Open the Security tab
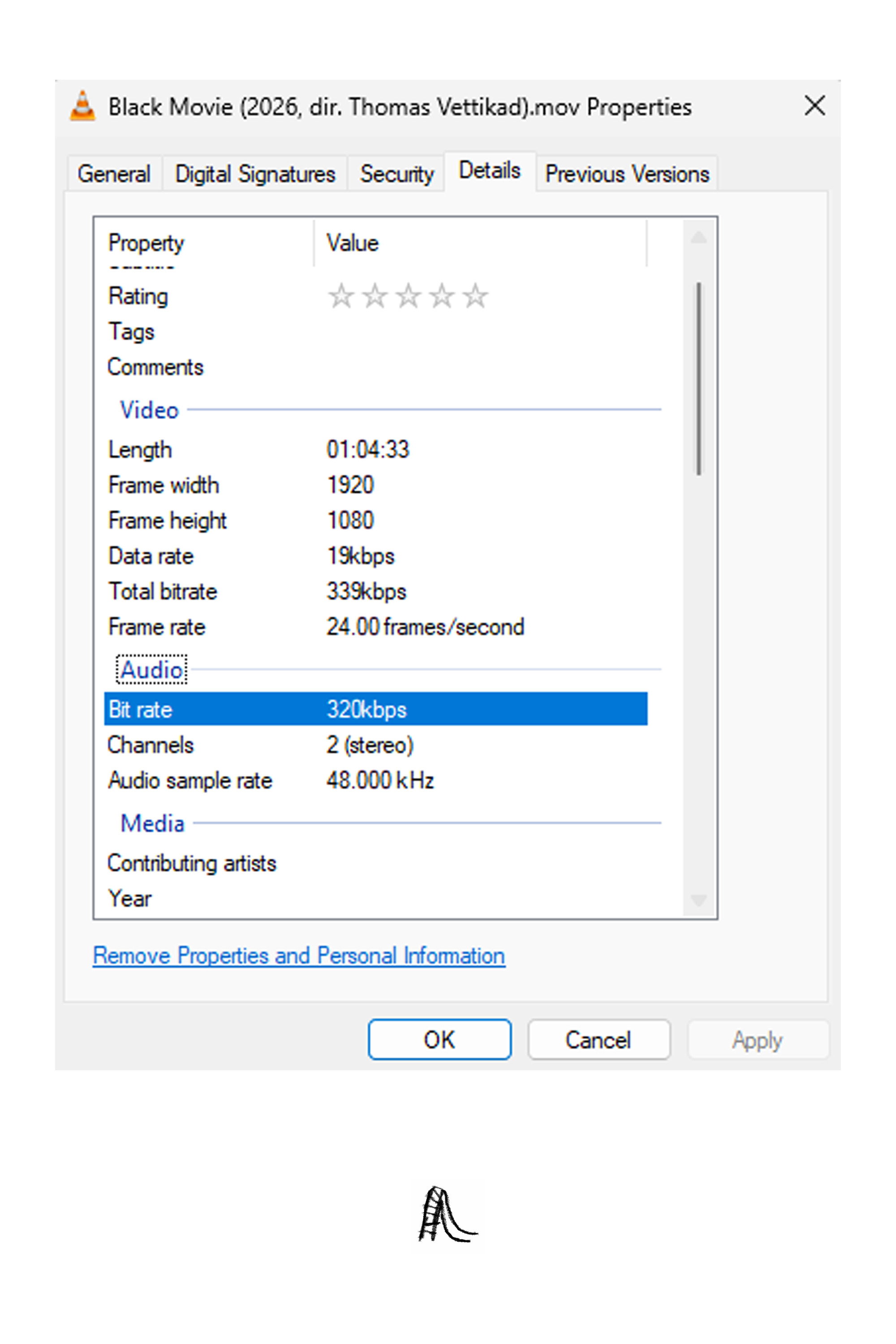The height and width of the screenshot is (1344, 896). 396,174
